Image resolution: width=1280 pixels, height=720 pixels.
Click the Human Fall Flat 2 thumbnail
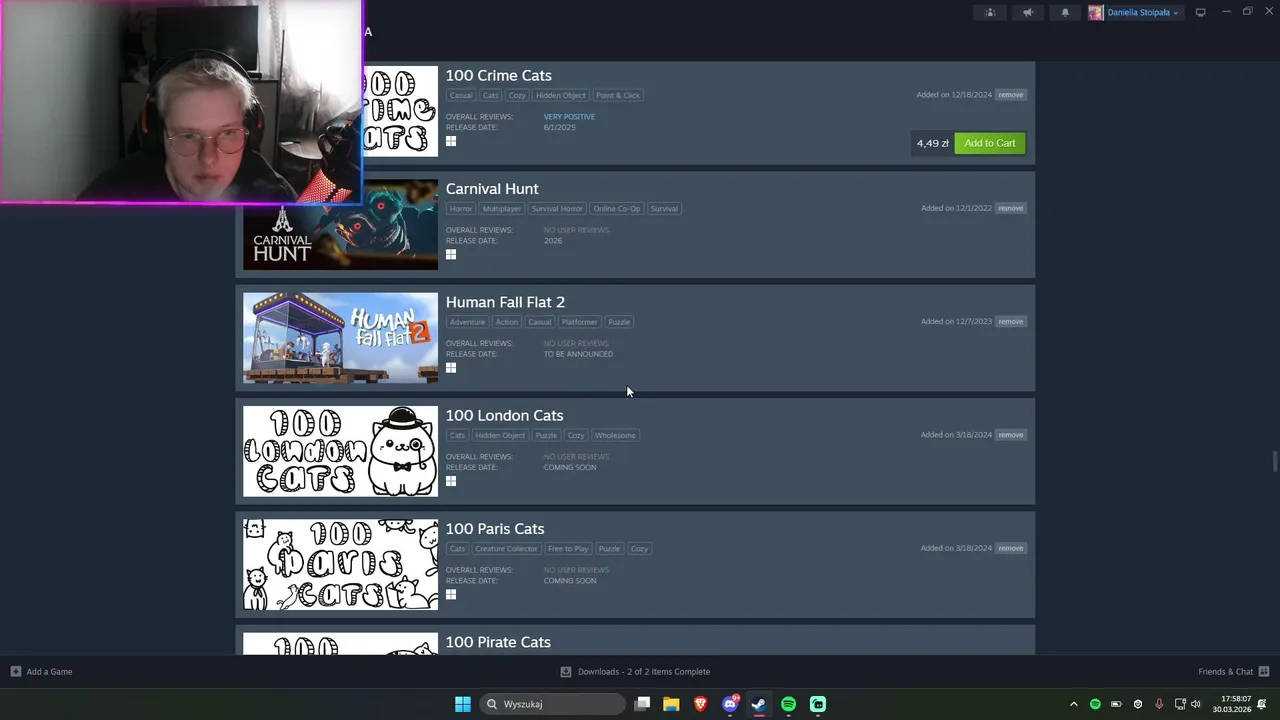pyautogui.click(x=340, y=338)
